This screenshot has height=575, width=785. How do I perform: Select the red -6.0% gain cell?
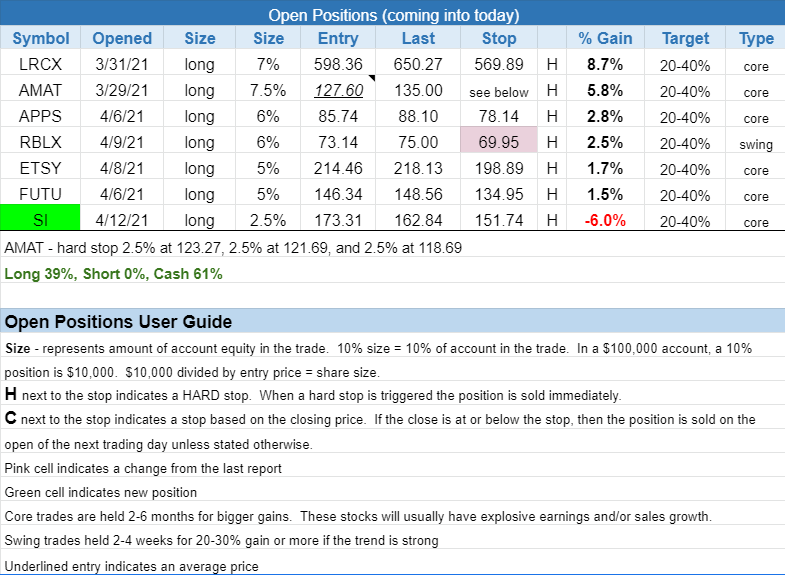[x=605, y=220]
